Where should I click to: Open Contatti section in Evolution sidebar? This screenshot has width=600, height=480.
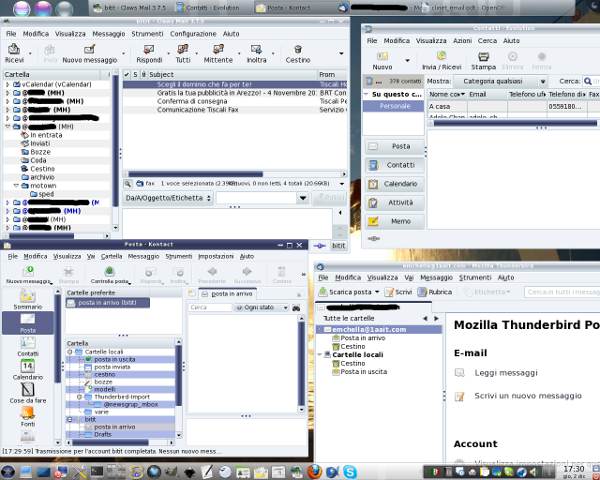(x=395, y=165)
